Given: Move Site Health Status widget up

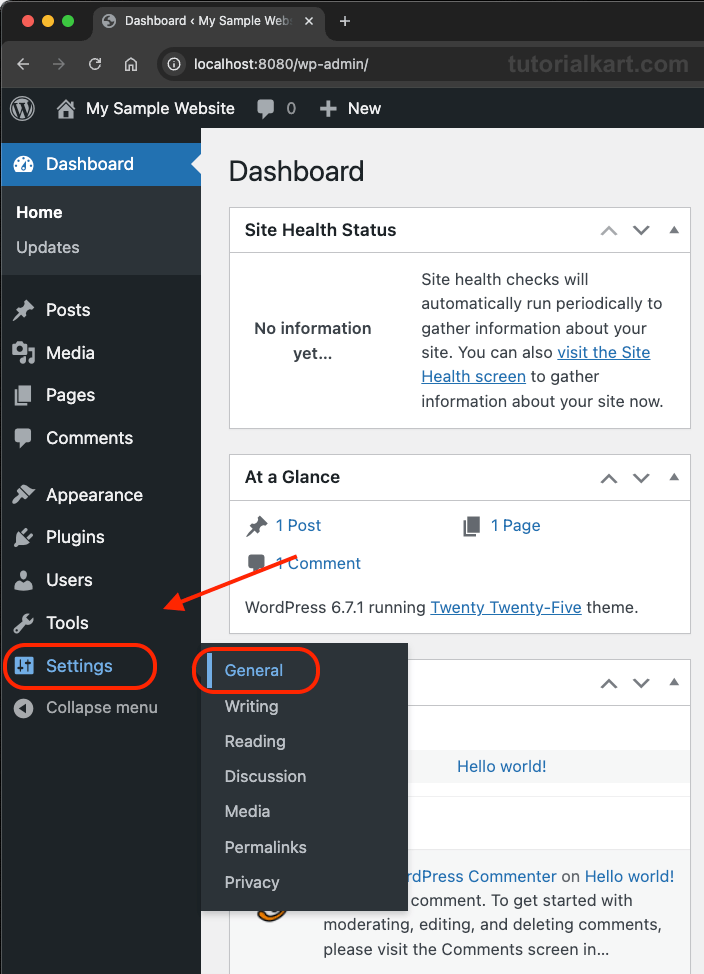Looking at the screenshot, I should coord(609,230).
